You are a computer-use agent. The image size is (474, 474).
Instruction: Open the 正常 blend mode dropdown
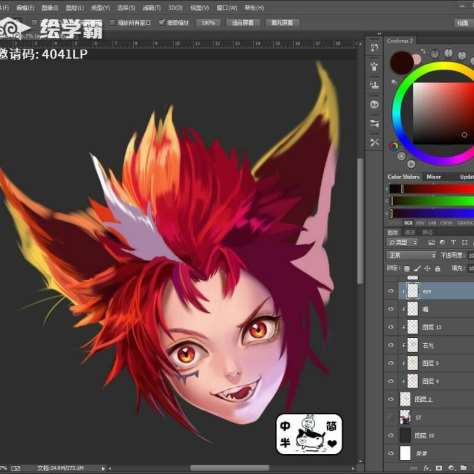pos(412,256)
